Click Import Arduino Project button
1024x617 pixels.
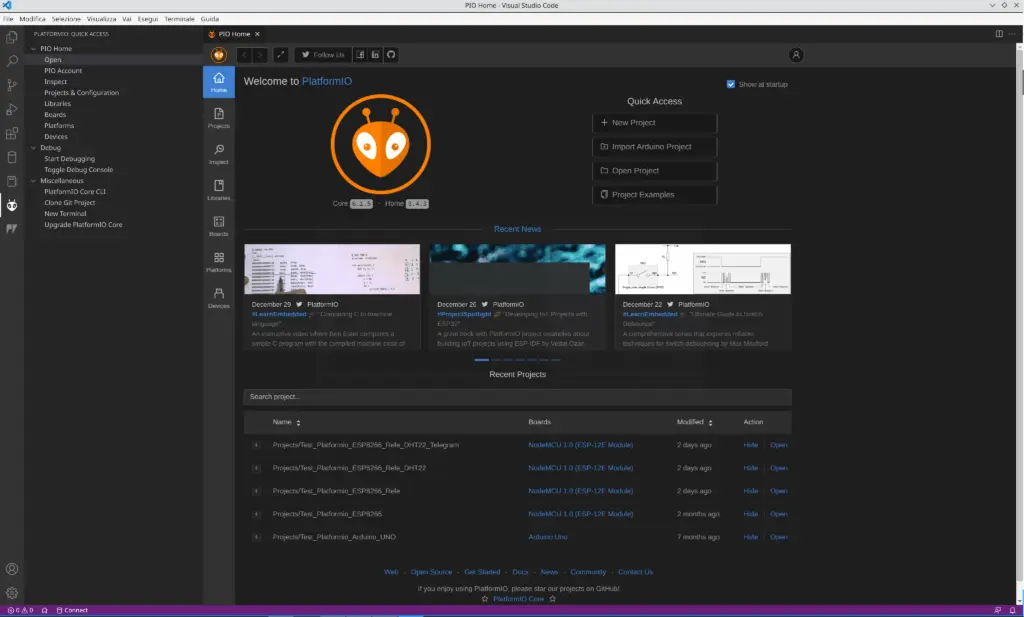(654, 147)
